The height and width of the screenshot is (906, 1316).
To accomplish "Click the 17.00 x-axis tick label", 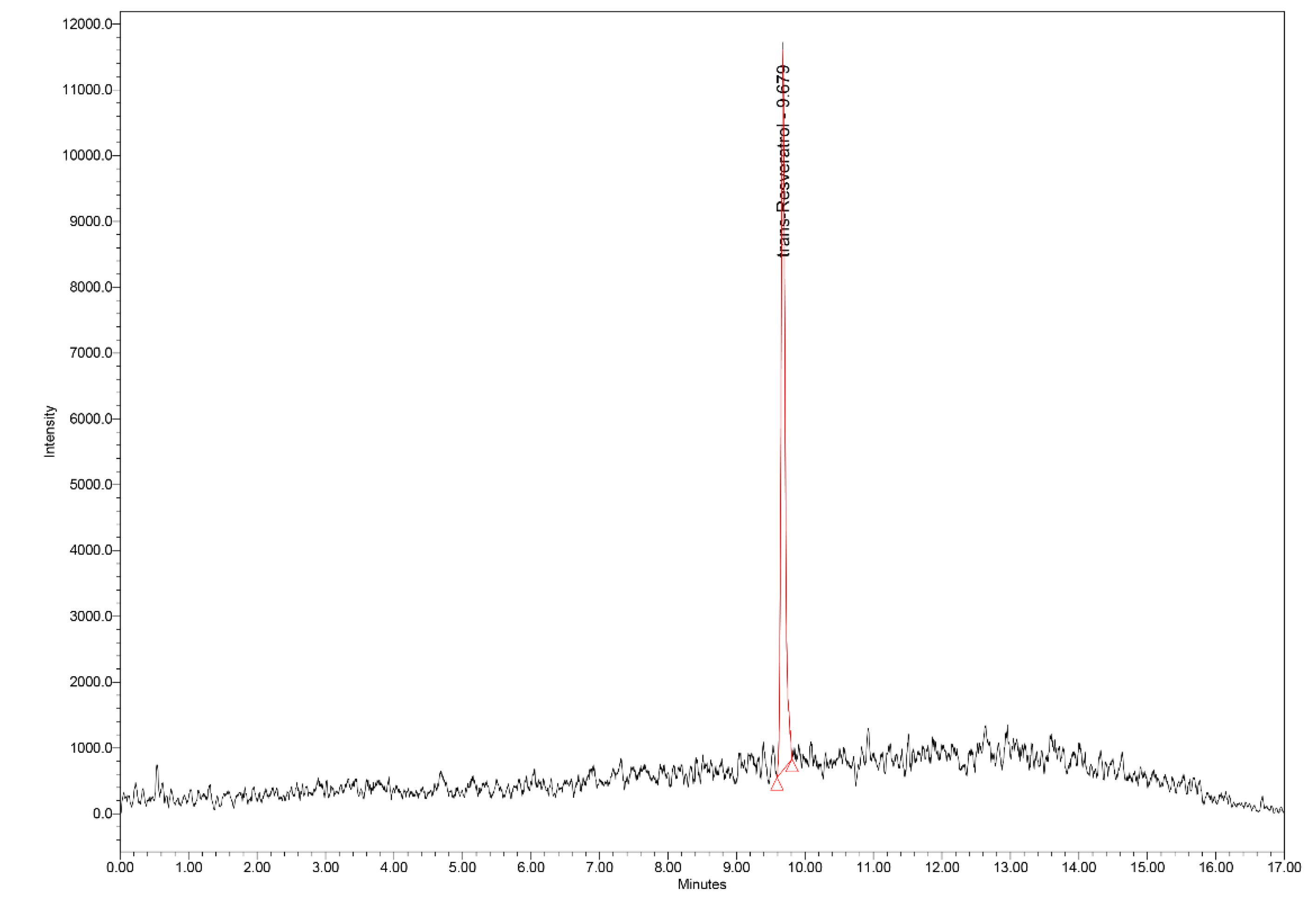I will (1284, 868).
